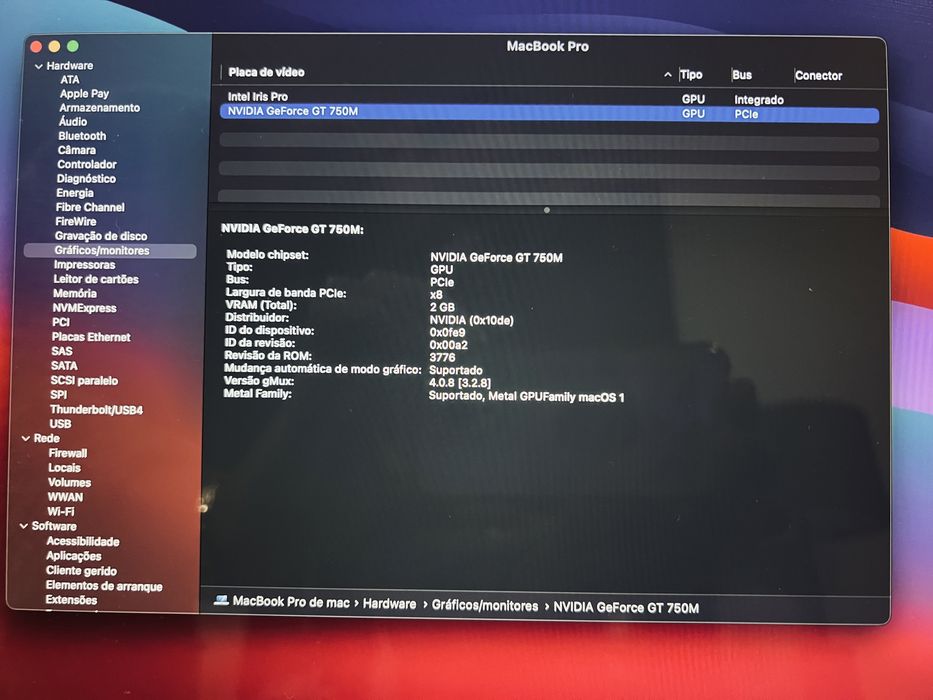The width and height of the screenshot is (933, 700).
Task: Select Volumes under Rede
Action: (x=69, y=483)
